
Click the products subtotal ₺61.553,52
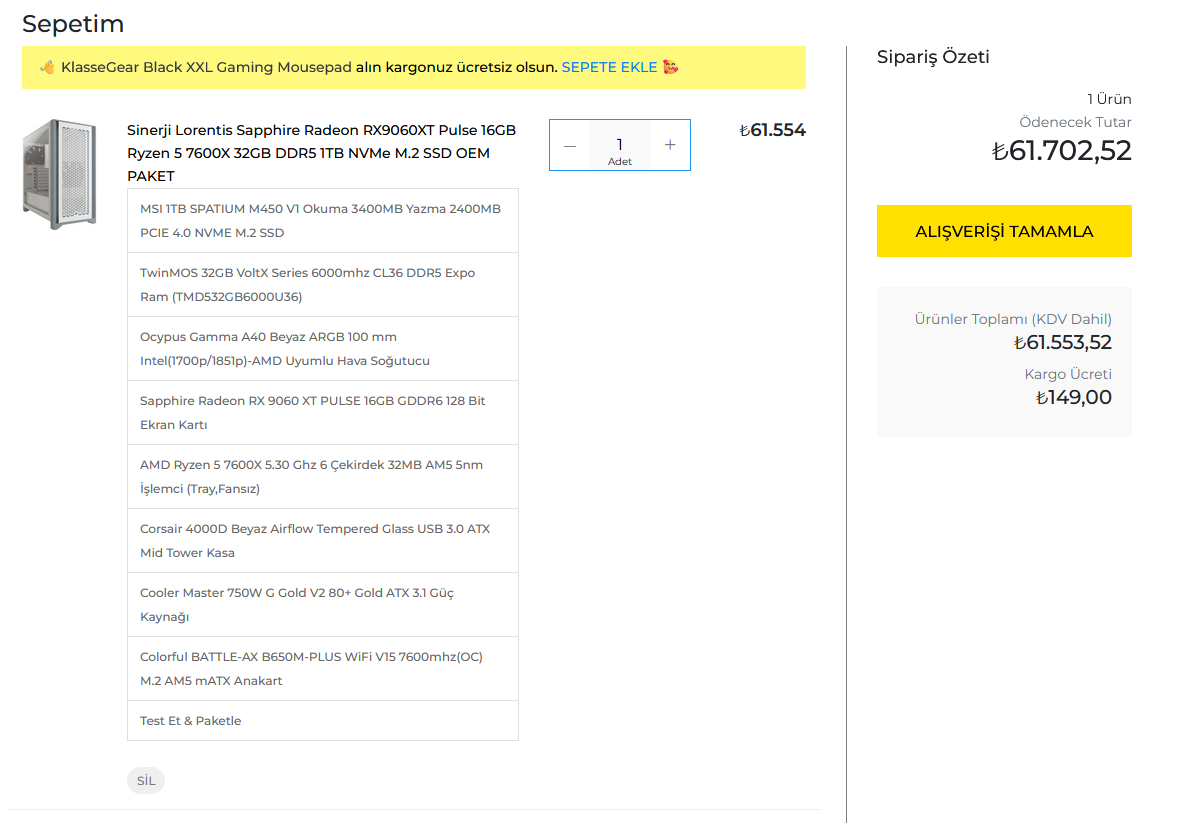[1062, 343]
